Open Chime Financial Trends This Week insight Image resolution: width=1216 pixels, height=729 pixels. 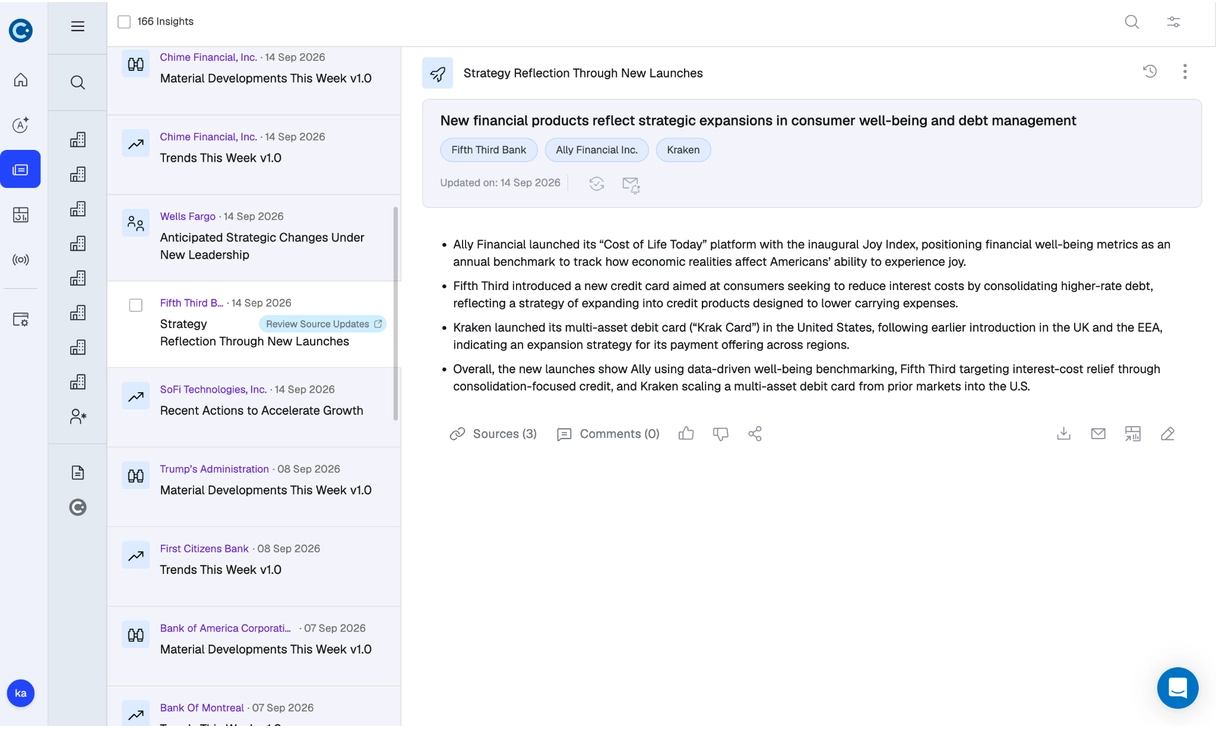[221, 158]
